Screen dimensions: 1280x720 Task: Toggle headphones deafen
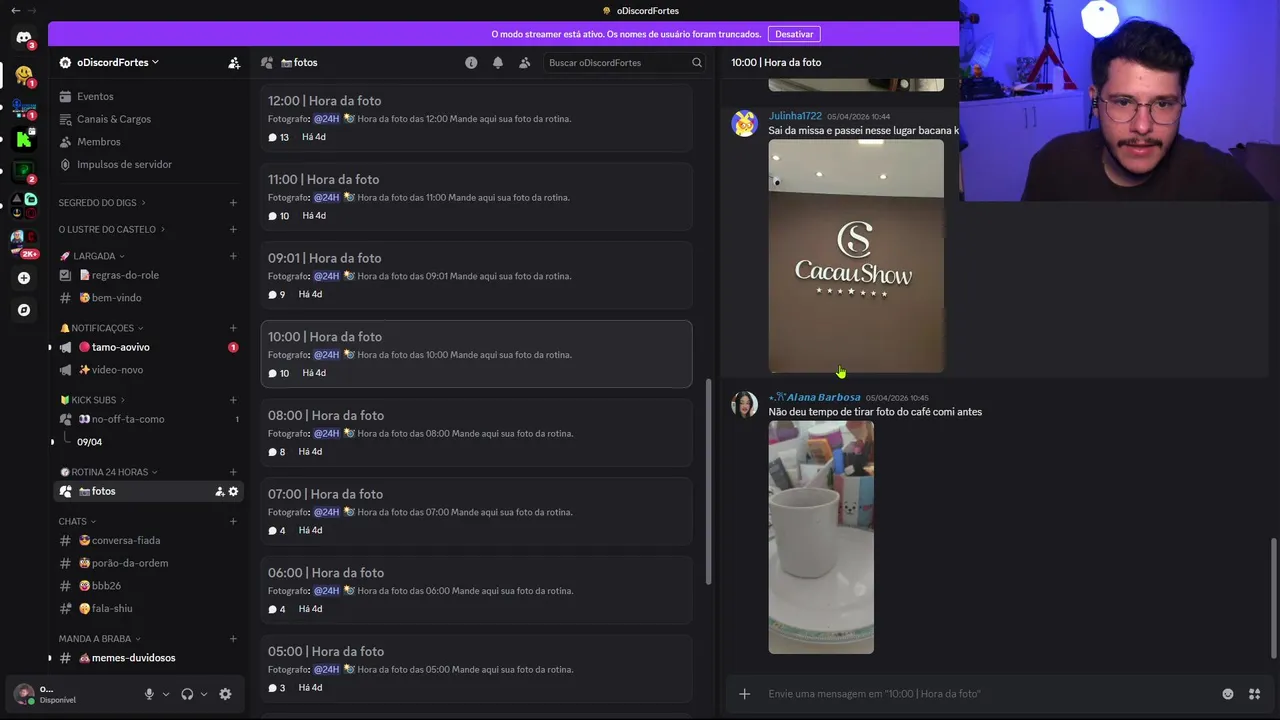point(187,694)
